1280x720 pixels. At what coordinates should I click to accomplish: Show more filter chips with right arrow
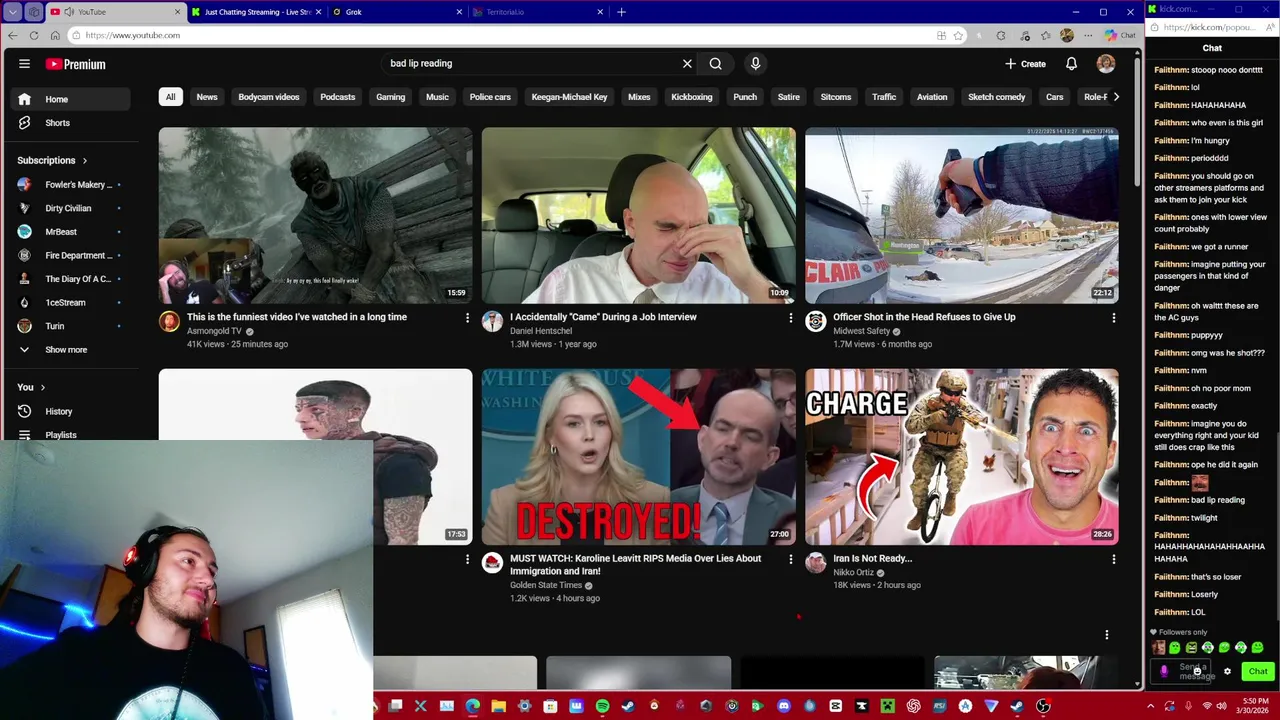point(1116,97)
